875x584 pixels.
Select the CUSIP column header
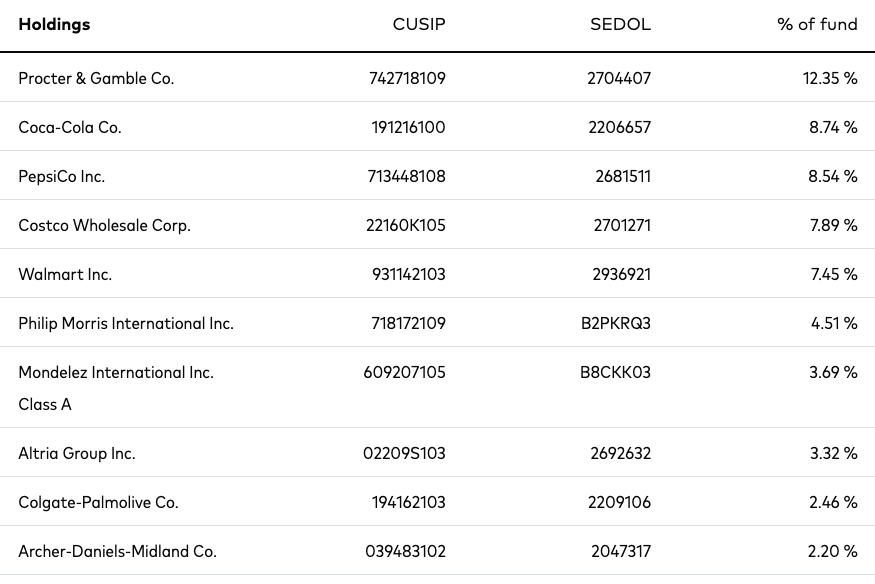click(419, 25)
